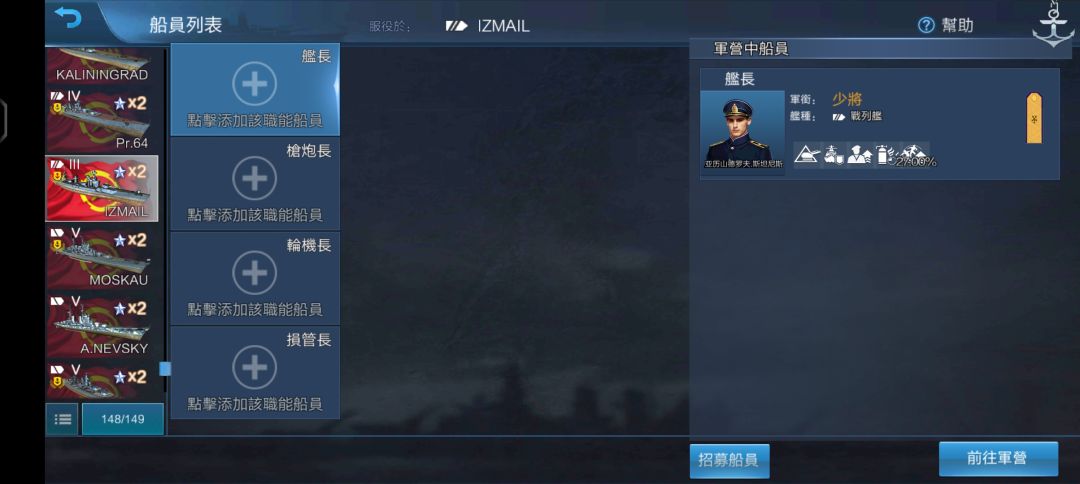
Task: Select the KALININGRAD ship
Action: [102, 65]
